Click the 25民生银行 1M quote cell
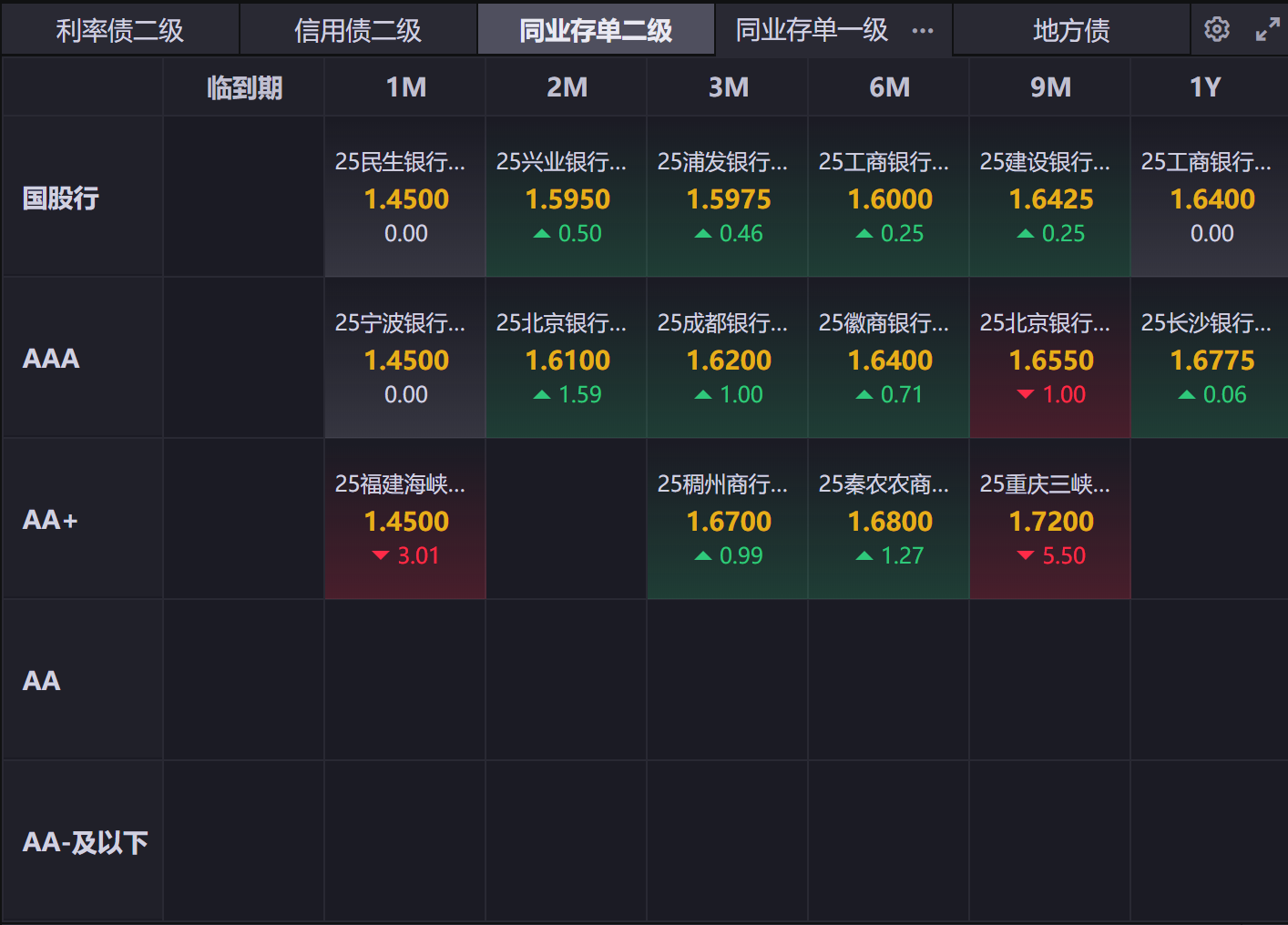The width and height of the screenshot is (1288, 925). pos(405,197)
